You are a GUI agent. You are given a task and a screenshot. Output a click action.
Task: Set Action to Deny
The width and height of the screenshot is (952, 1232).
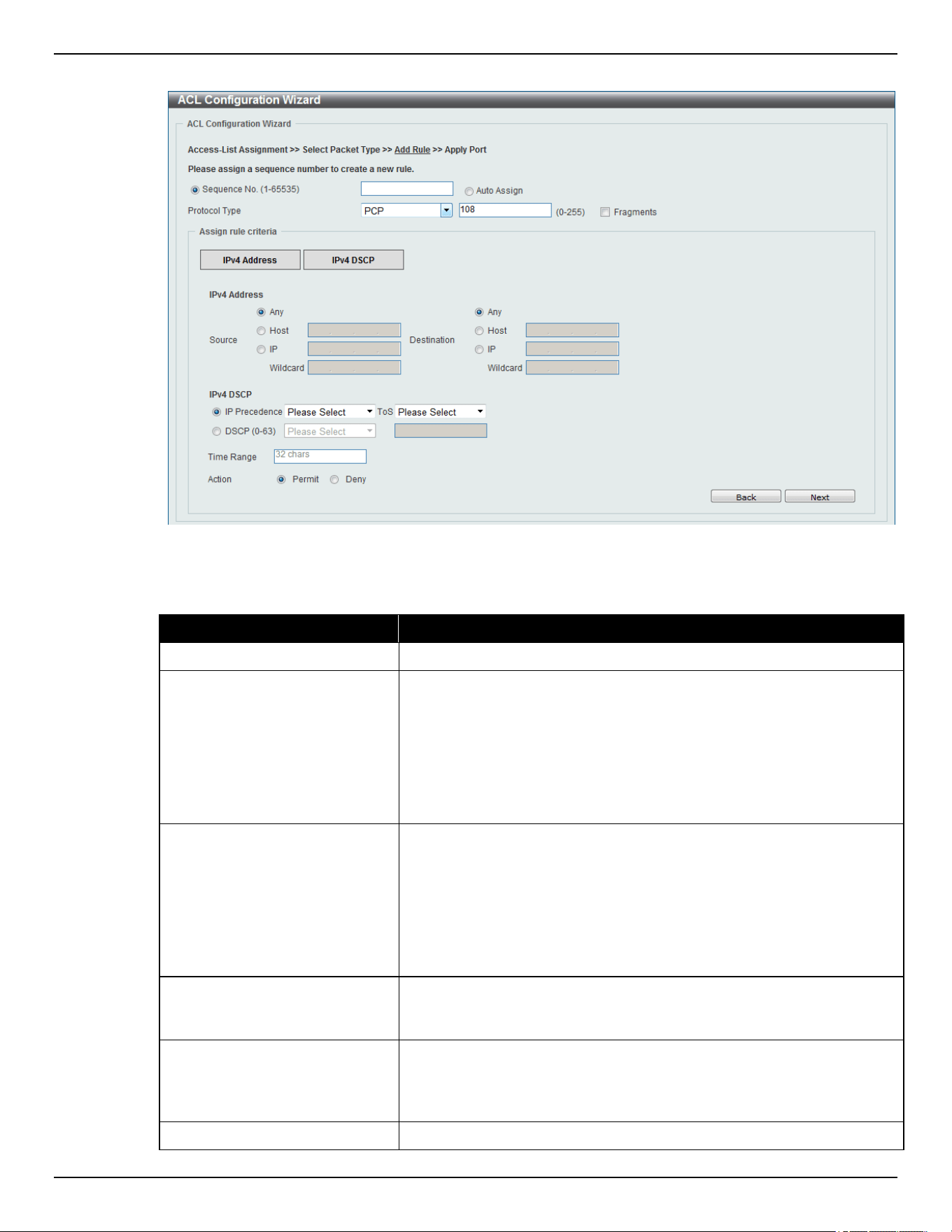[x=334, y=479]
